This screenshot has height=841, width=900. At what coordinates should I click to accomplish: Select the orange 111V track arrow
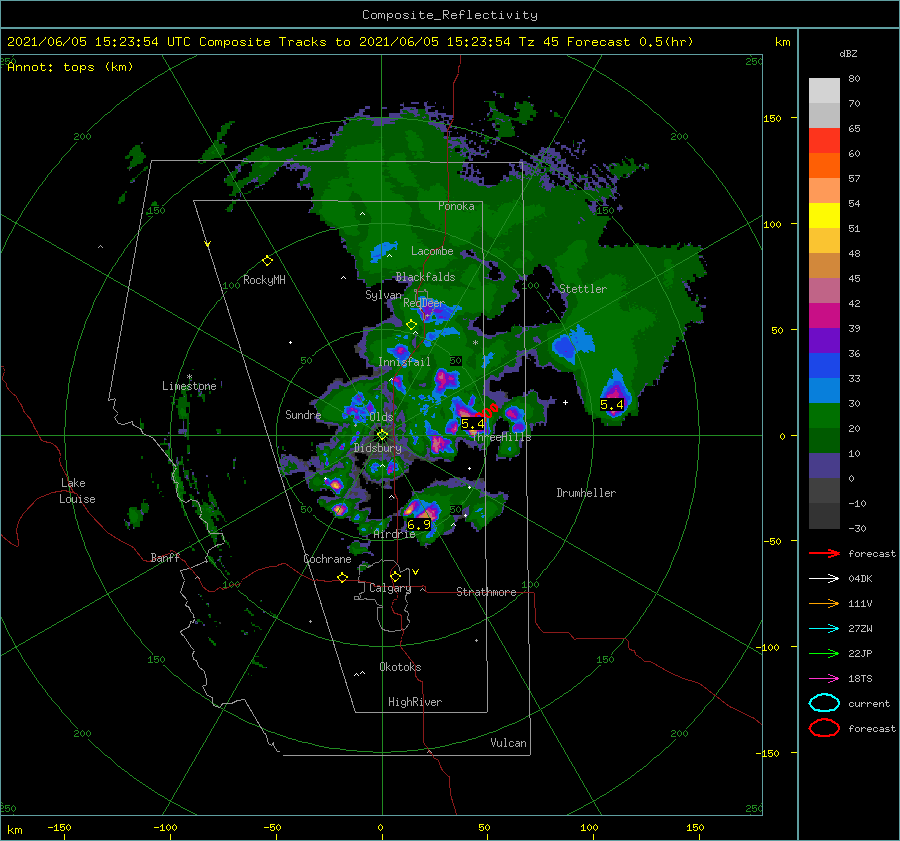pos(824,603)
